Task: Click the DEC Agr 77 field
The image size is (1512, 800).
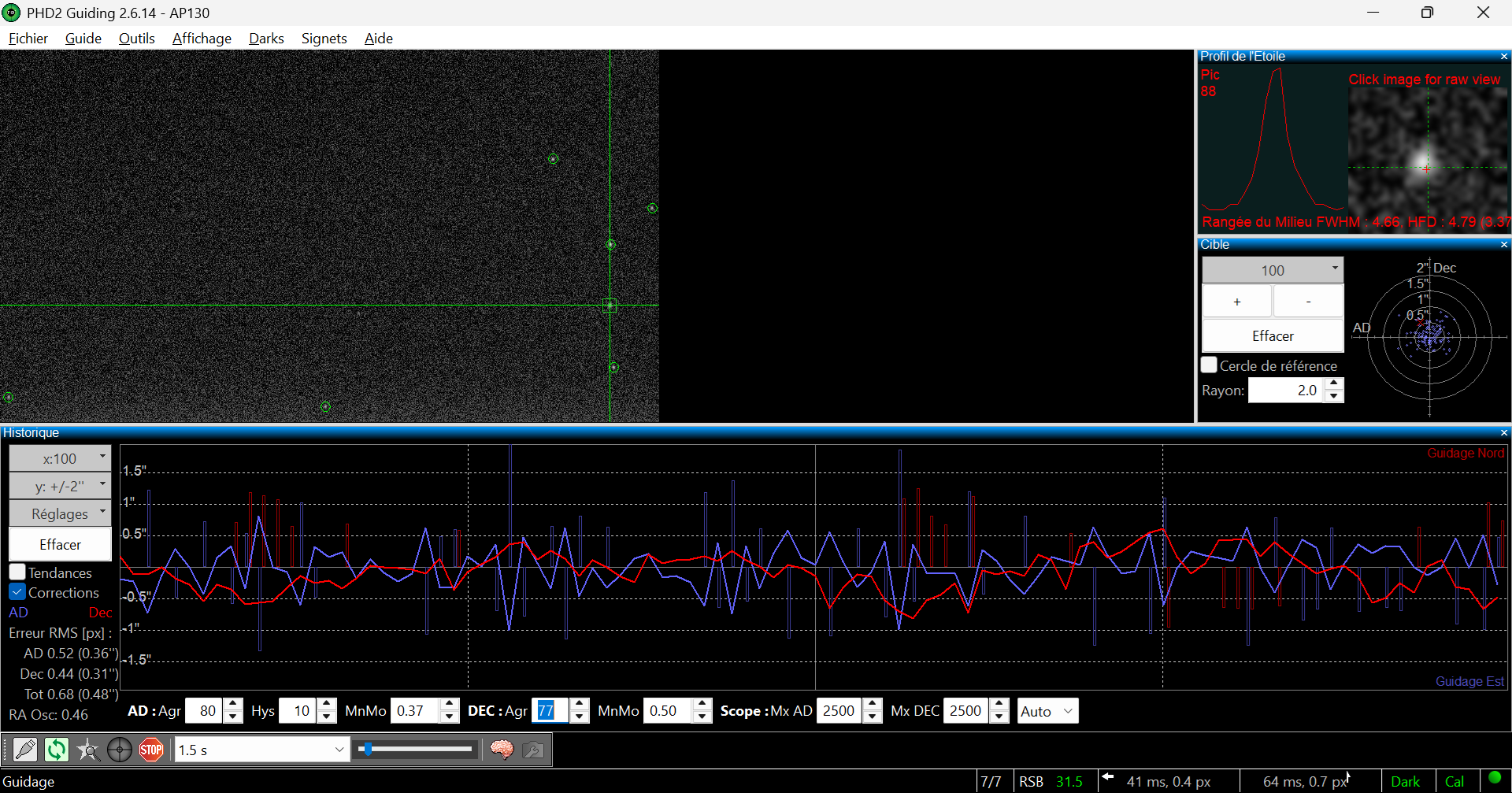Action: click(x=550, y=711)
